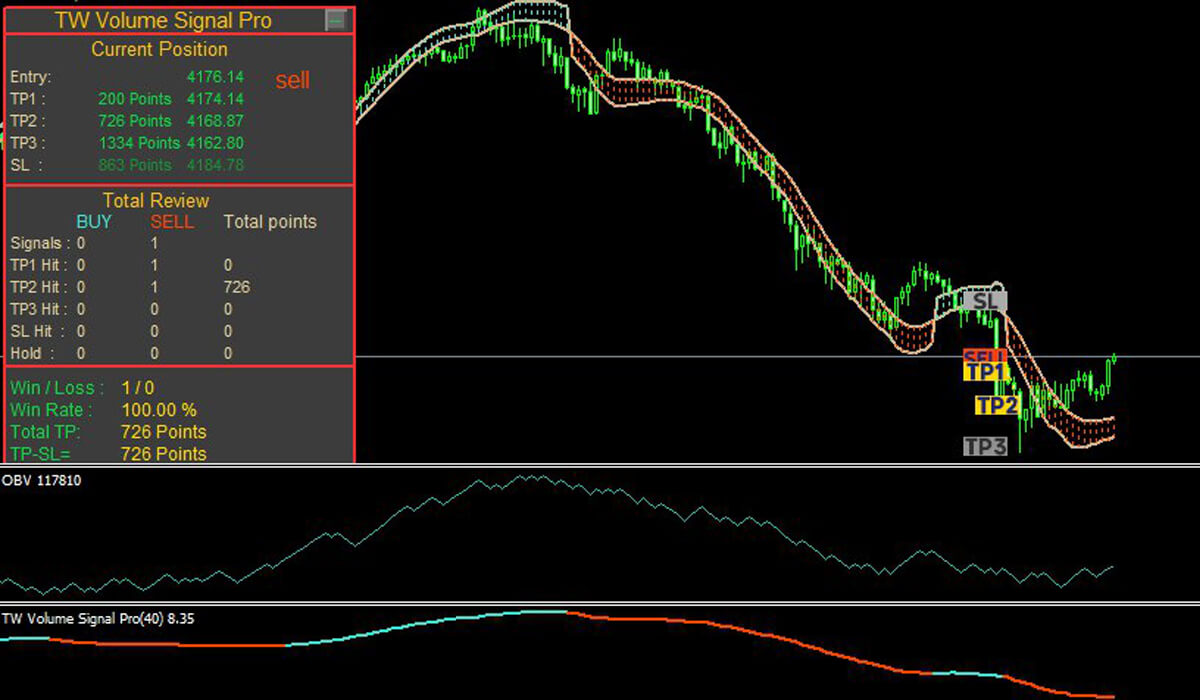Select the yellow TP1 marker on the chart
The width and height of the screenshot is (1200, 700).
(x=986, y=372)
